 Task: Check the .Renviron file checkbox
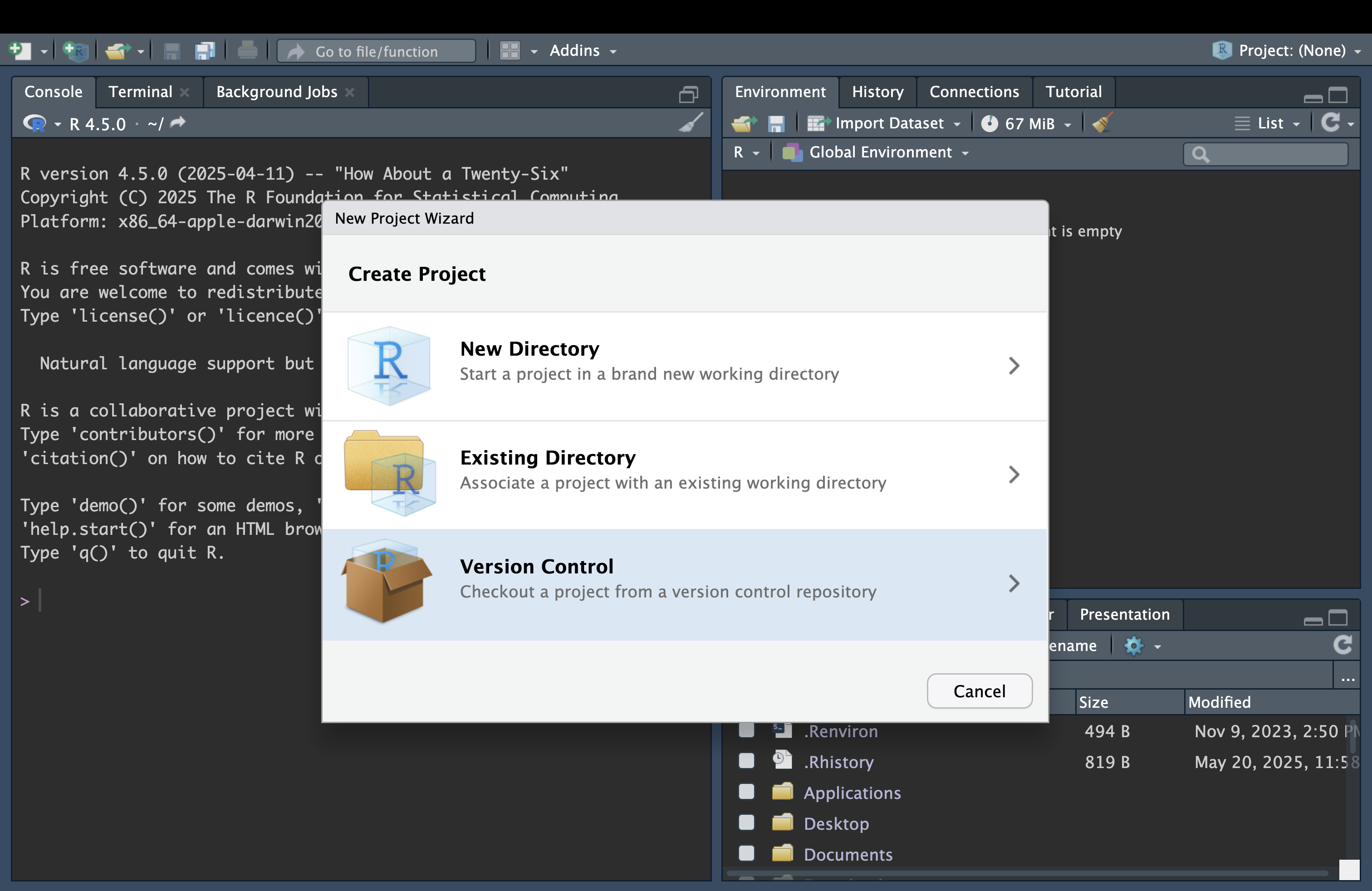pyautogui.click(x=746, y=730)
